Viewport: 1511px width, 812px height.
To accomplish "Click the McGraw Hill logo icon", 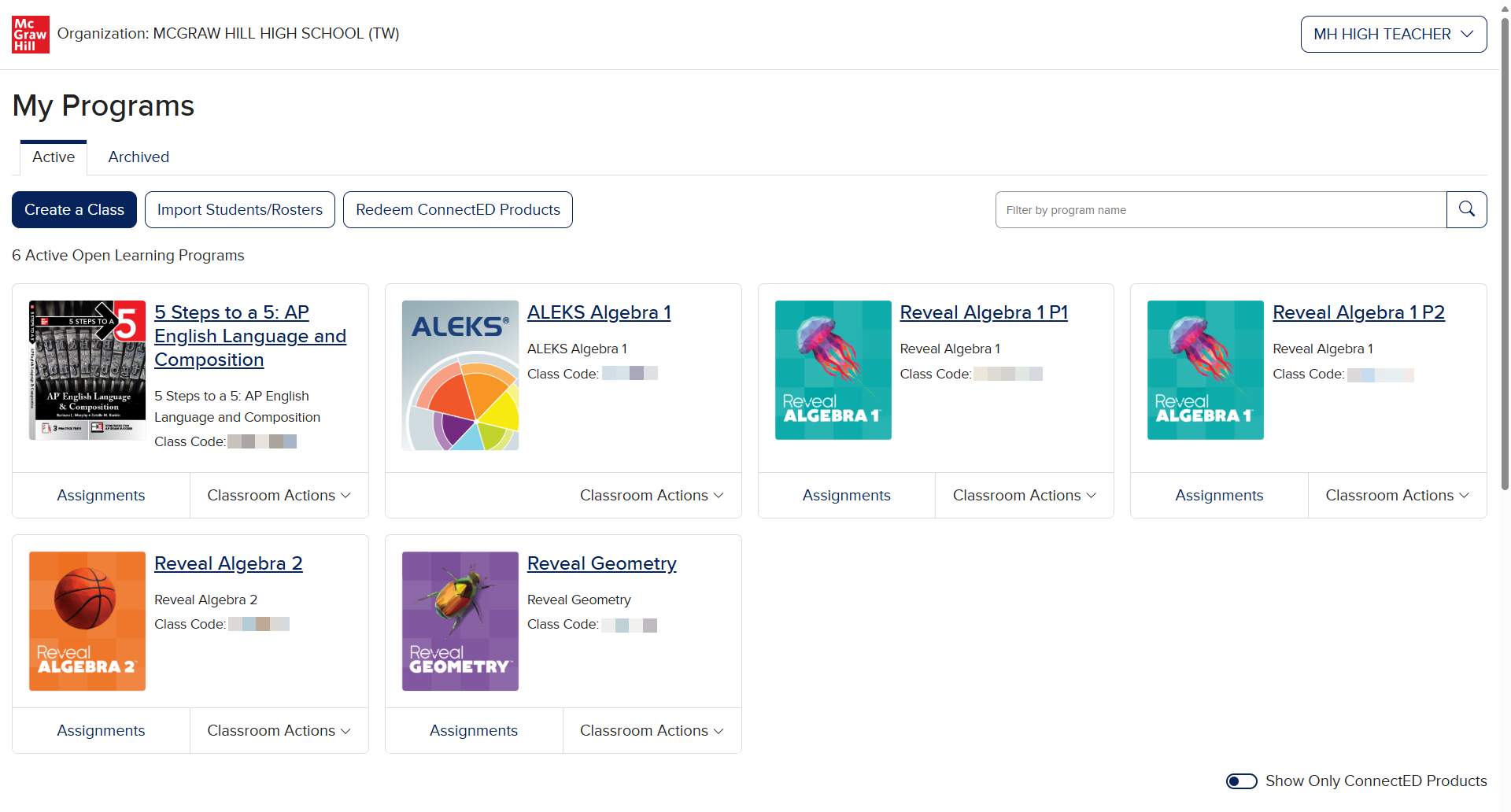I will click(31, 35).
